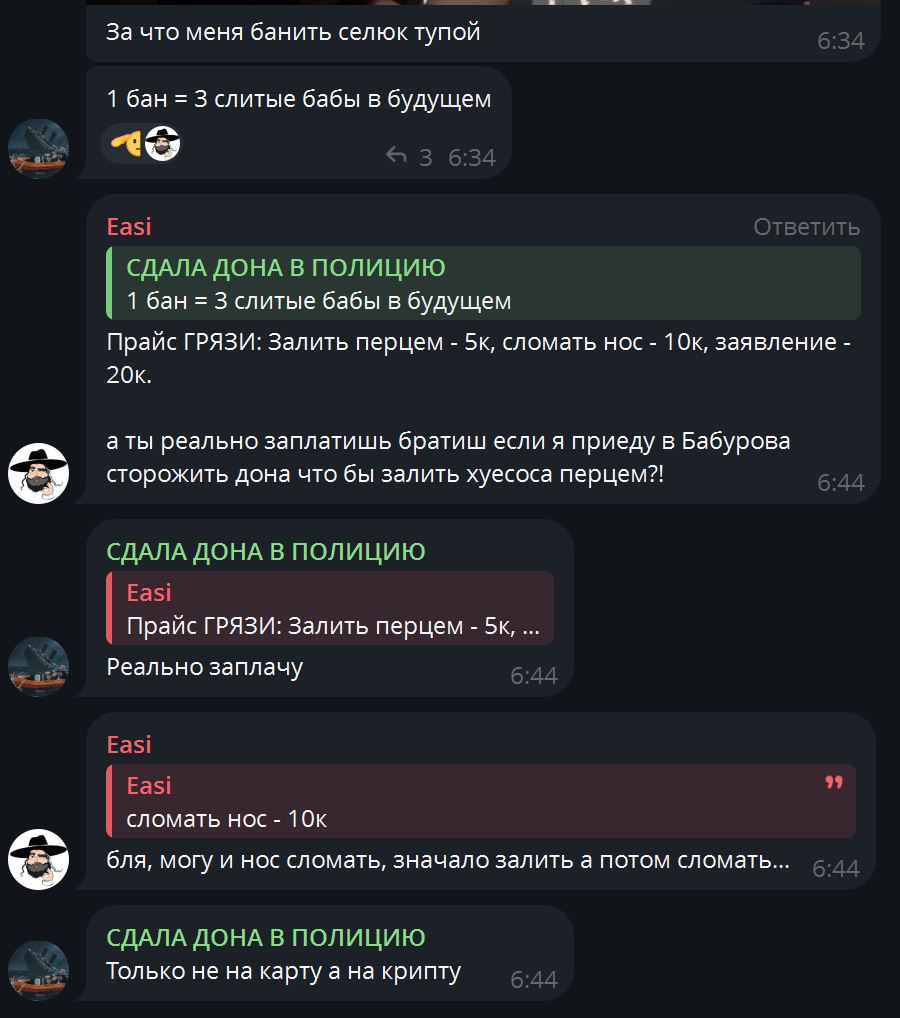The image size is (900, 1018).
Task: Open the Titanic avatar next to the crypto message
Action: click(x=38, y=971)
